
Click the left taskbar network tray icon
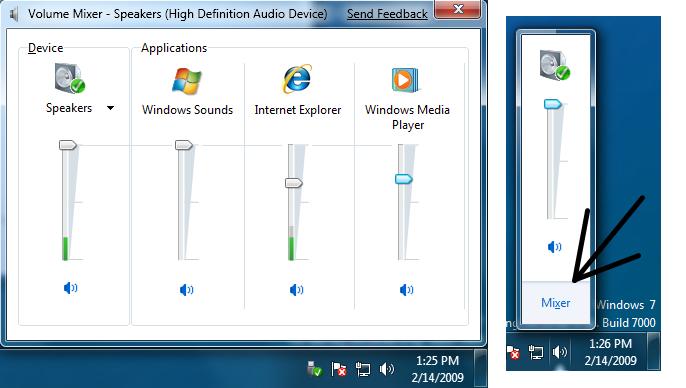tap(363, 370)
